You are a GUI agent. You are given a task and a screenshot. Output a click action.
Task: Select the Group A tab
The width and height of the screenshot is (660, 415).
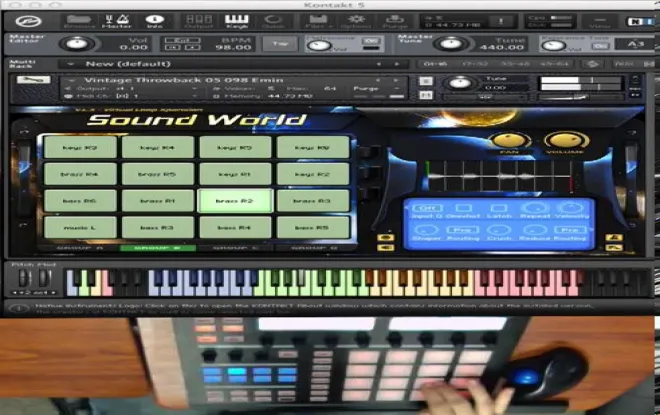[x=79, y=248]
